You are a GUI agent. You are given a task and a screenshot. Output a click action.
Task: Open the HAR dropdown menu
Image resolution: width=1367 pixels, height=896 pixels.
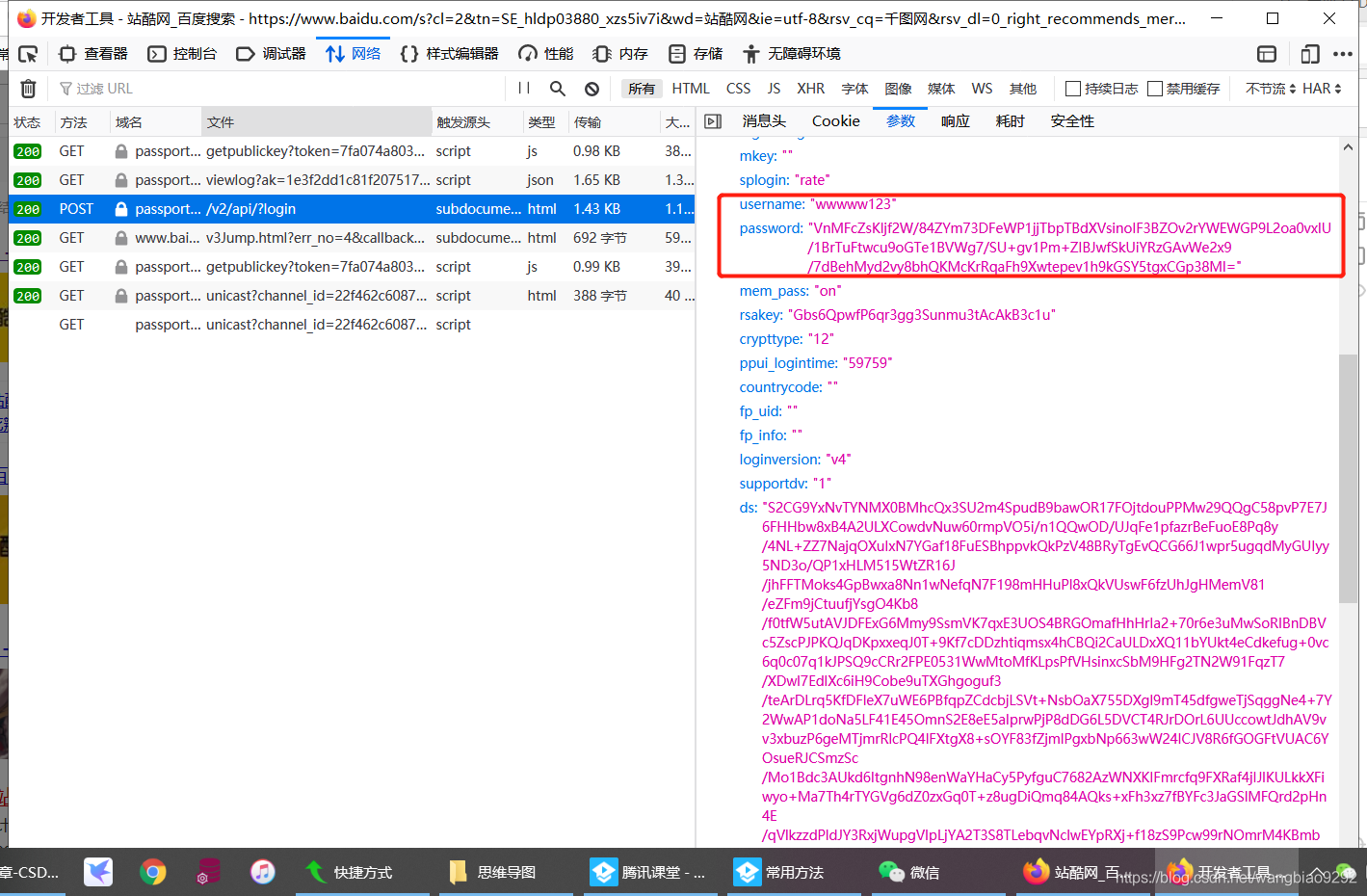(1322, 89)
